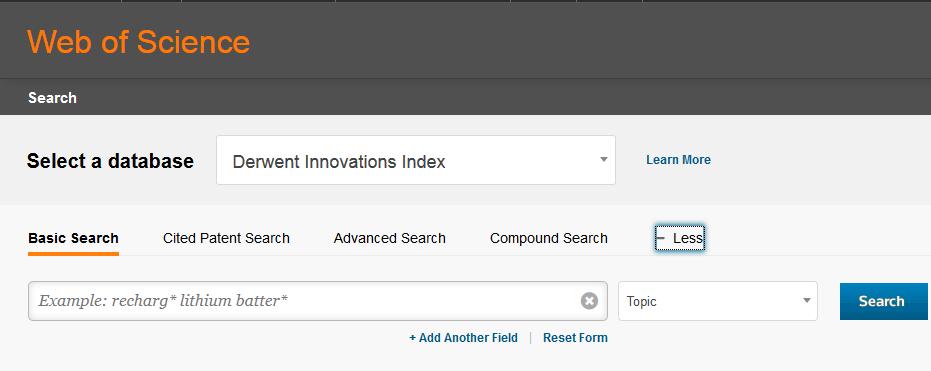Select the Basic Search tab

pos(73,238)
